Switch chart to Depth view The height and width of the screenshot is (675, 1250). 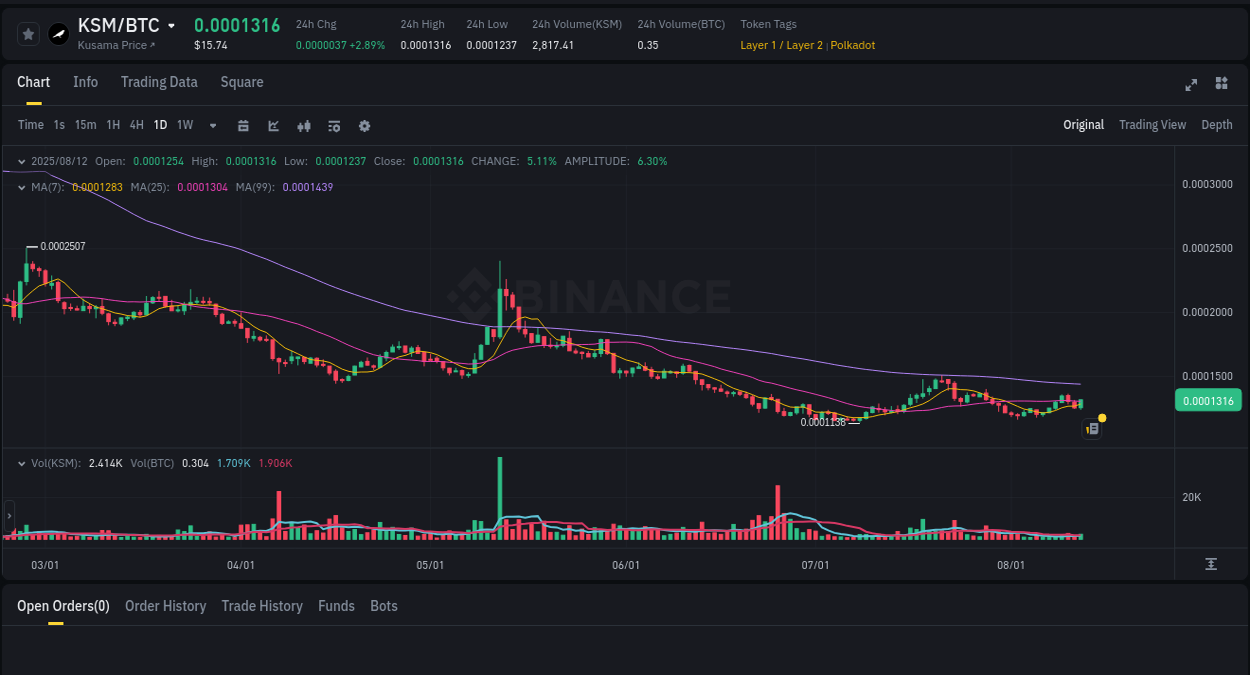1217,125
